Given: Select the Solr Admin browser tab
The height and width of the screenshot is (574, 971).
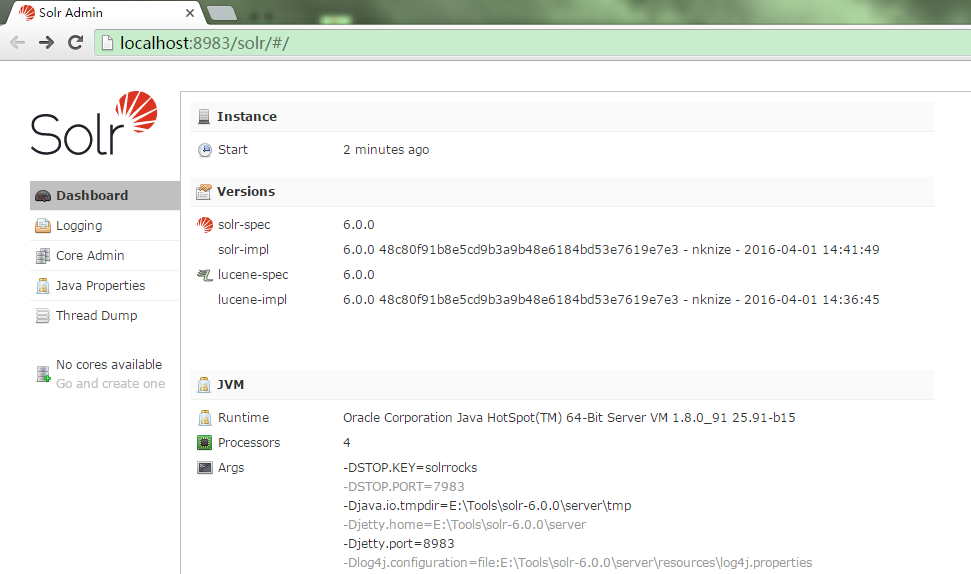Looking at the screenshot, I should pos(105,12).
